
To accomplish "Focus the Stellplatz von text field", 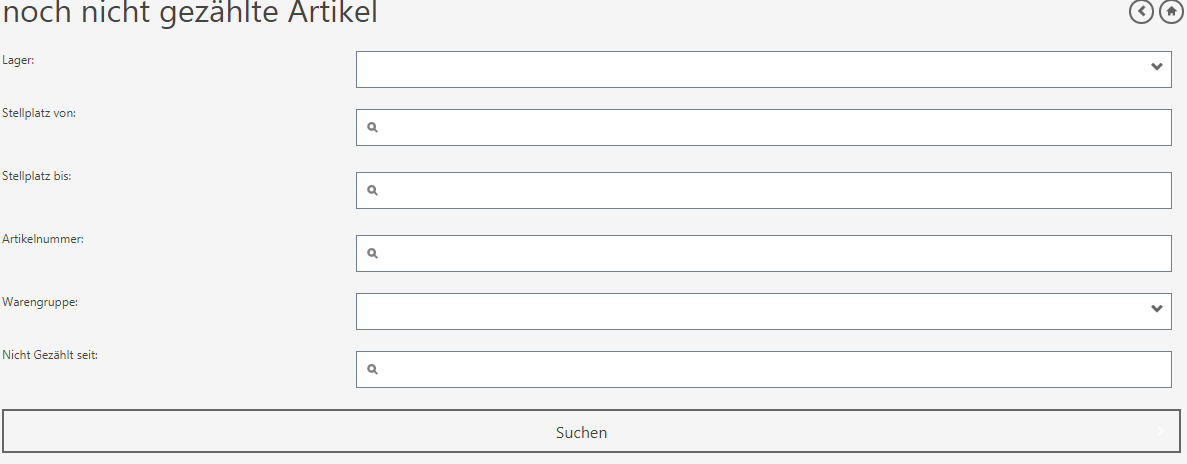I will (x=770, y=128).
